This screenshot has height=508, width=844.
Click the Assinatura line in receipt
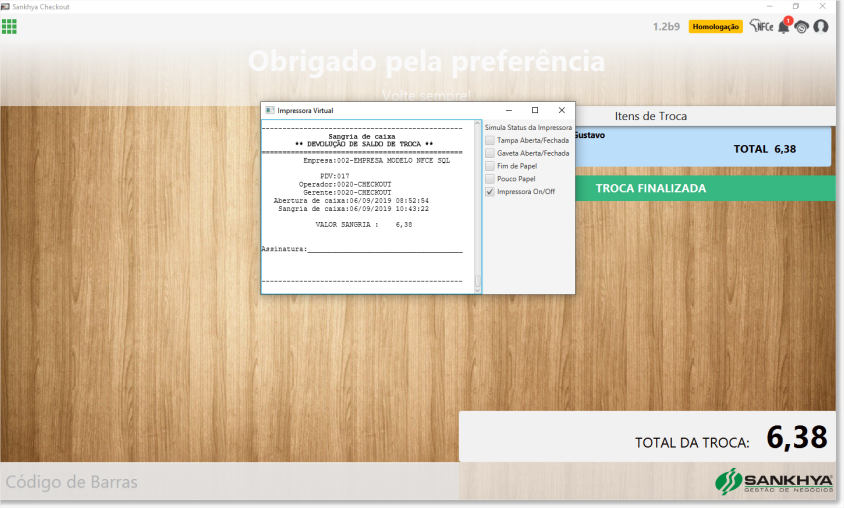362,249
